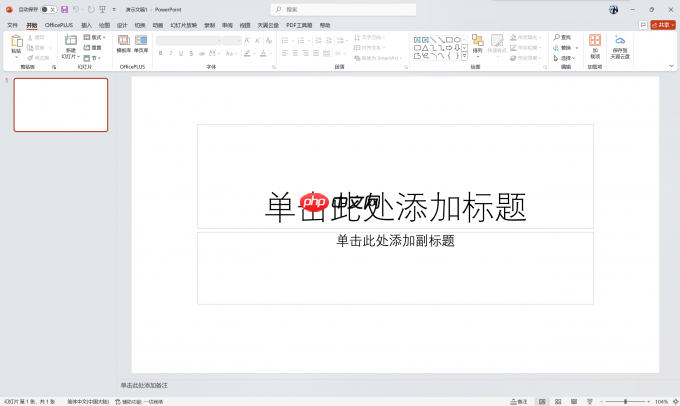Image resolution: width=680 pixels, height=406 pixels.
Task: Click the Increase Font Size icon
Action: click(247, 41)
